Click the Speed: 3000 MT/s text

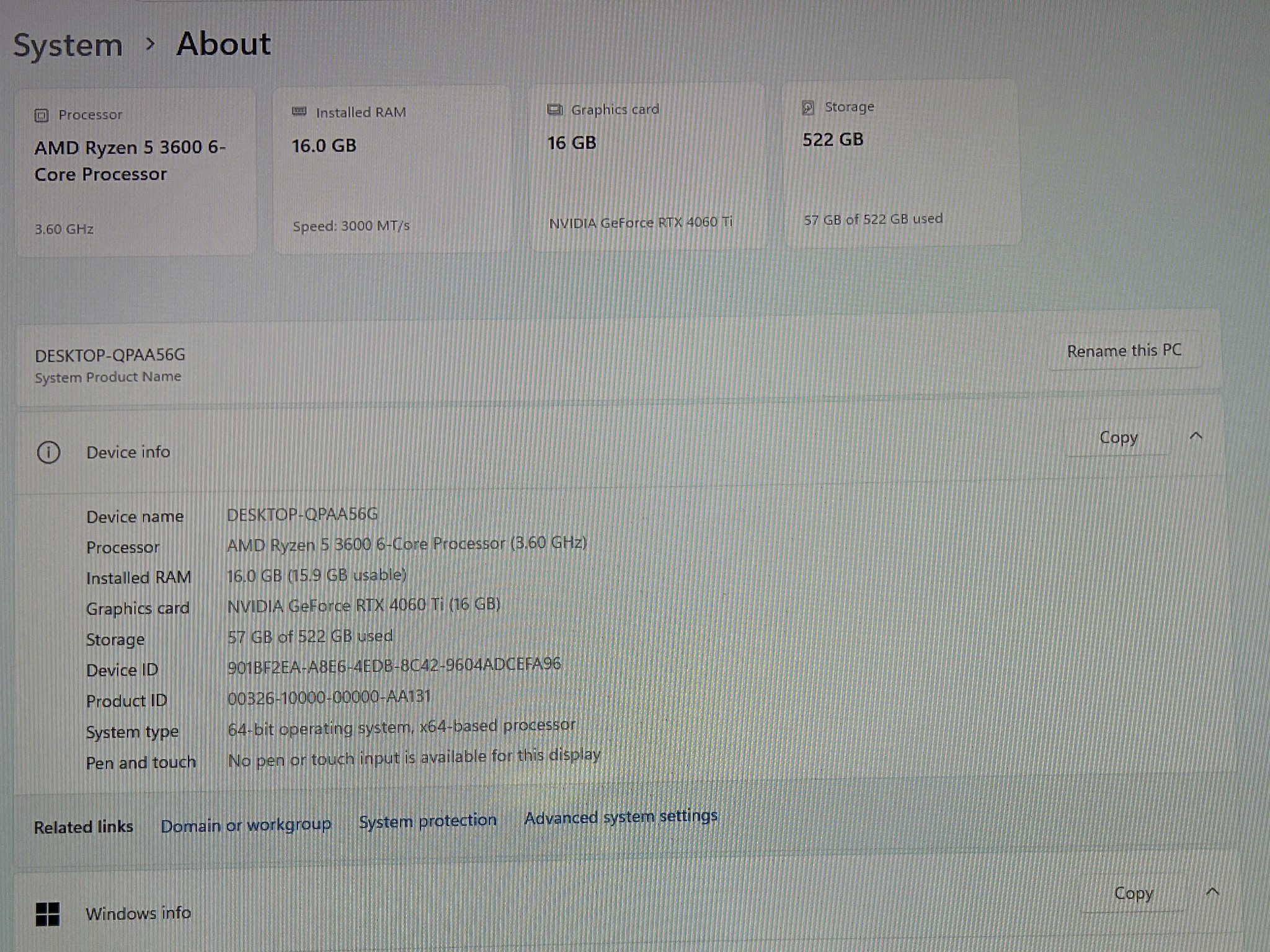click(351, 226)
